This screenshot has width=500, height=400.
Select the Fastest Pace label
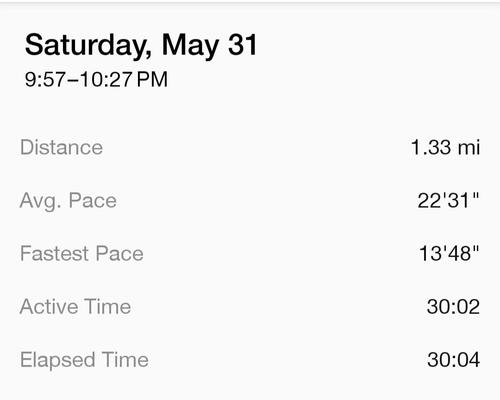(82, 253)
